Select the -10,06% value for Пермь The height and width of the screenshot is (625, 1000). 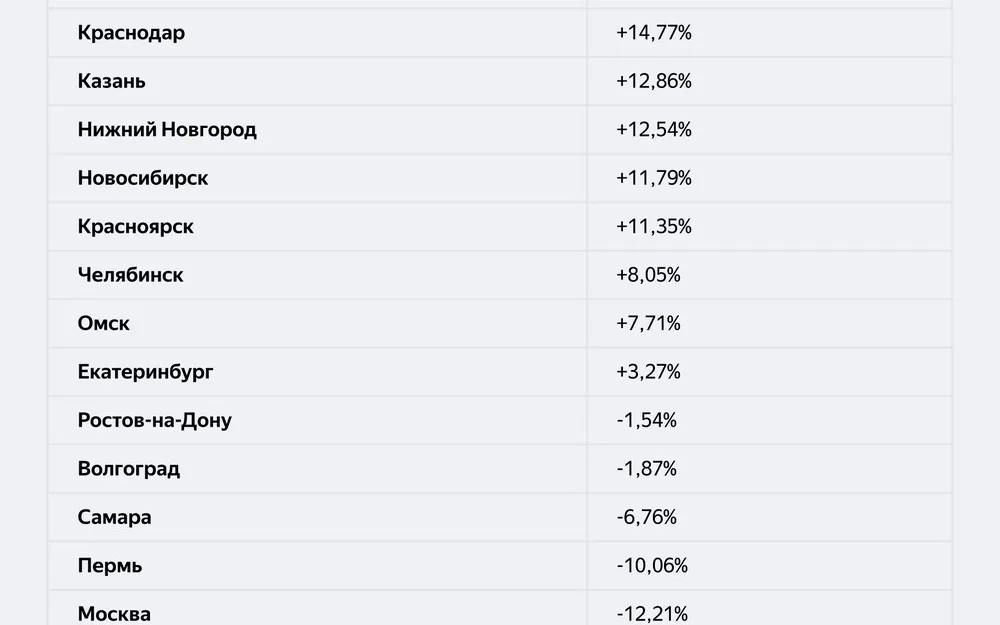652,566
